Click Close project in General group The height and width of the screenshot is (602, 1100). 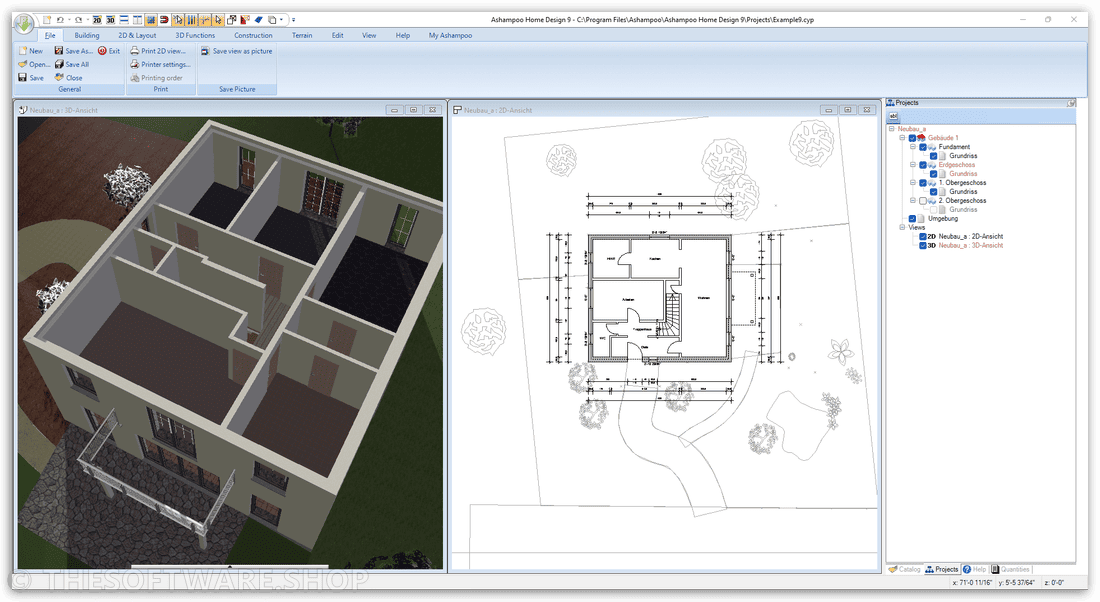click(x=69, y=78)
